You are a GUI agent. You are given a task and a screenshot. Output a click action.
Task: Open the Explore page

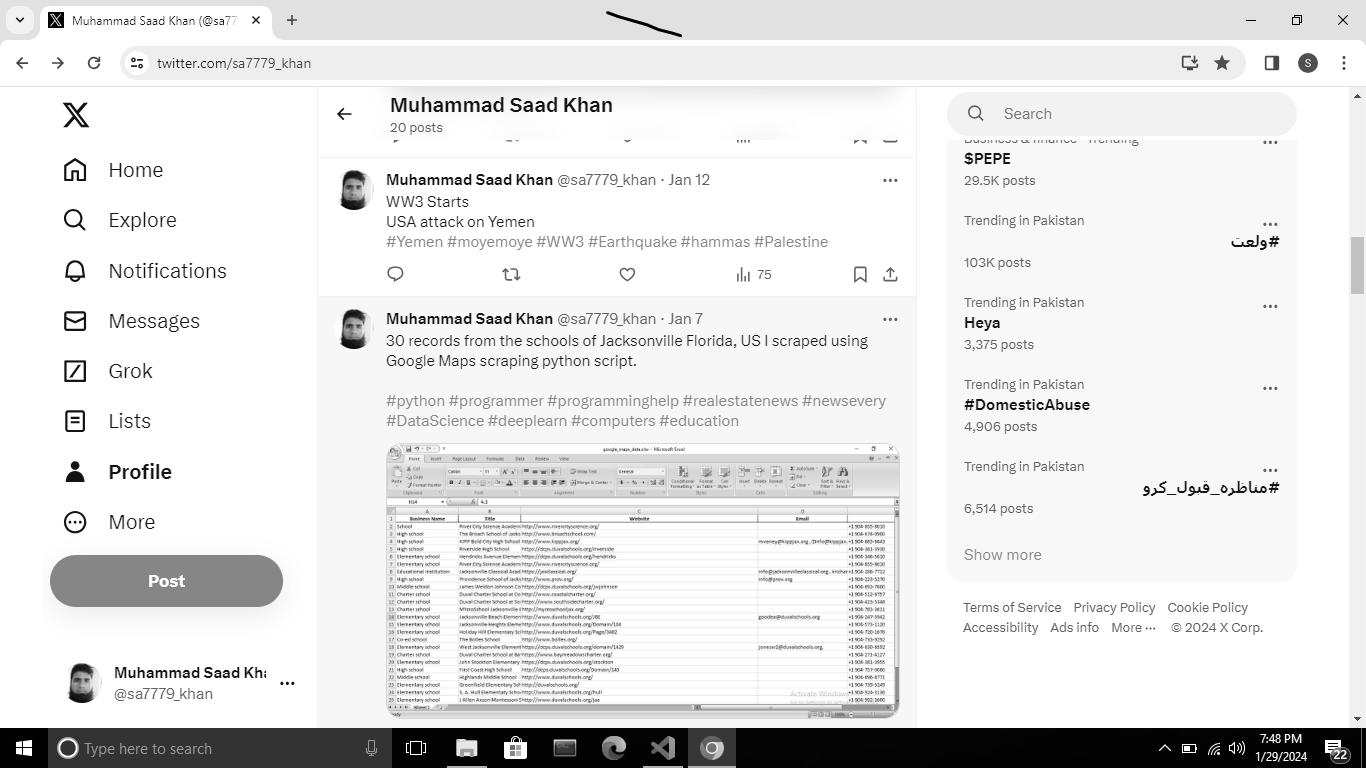120,220
